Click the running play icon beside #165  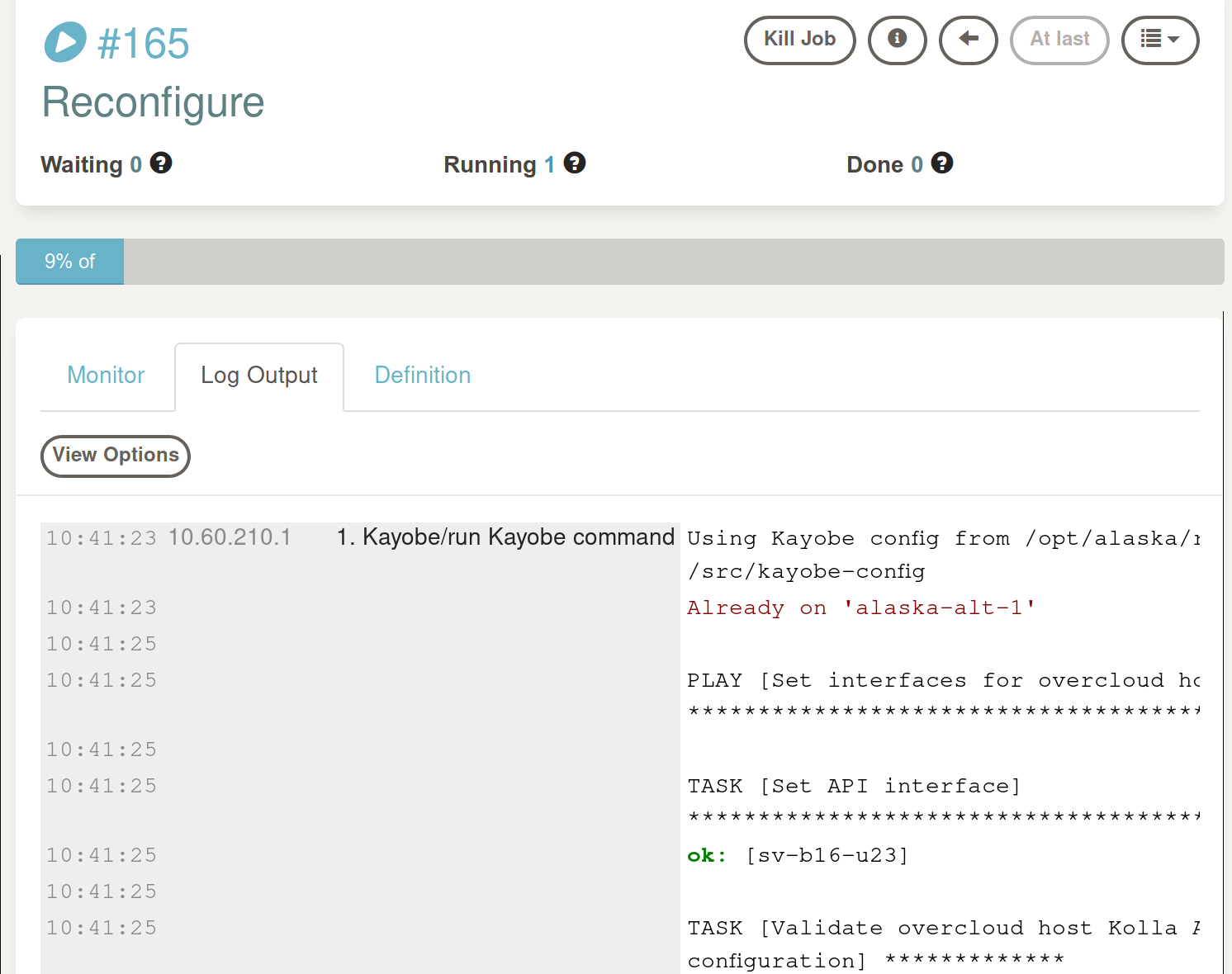(x=65, y=42)
